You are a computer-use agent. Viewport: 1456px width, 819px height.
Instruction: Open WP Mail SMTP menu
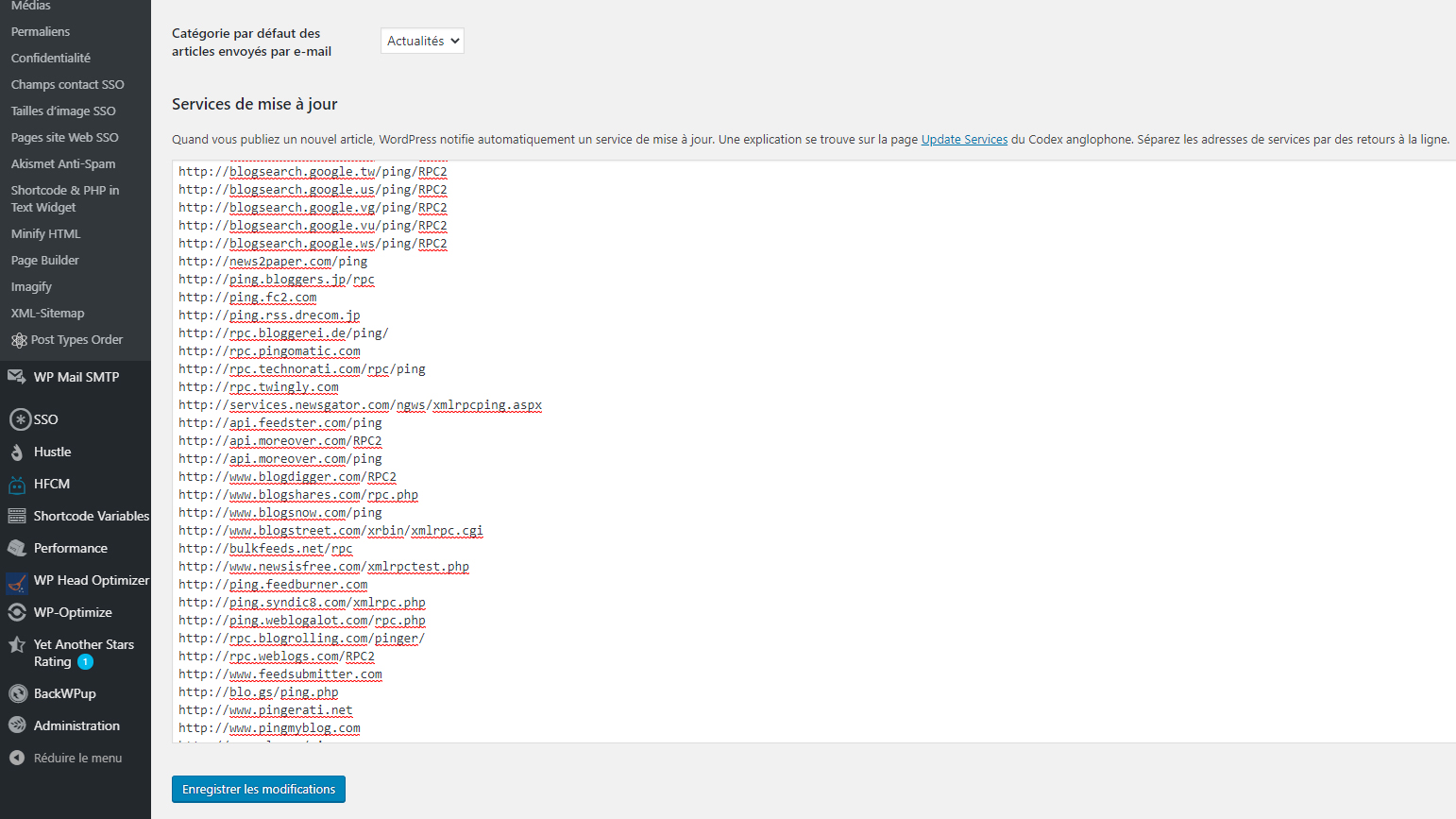point(76,376)
